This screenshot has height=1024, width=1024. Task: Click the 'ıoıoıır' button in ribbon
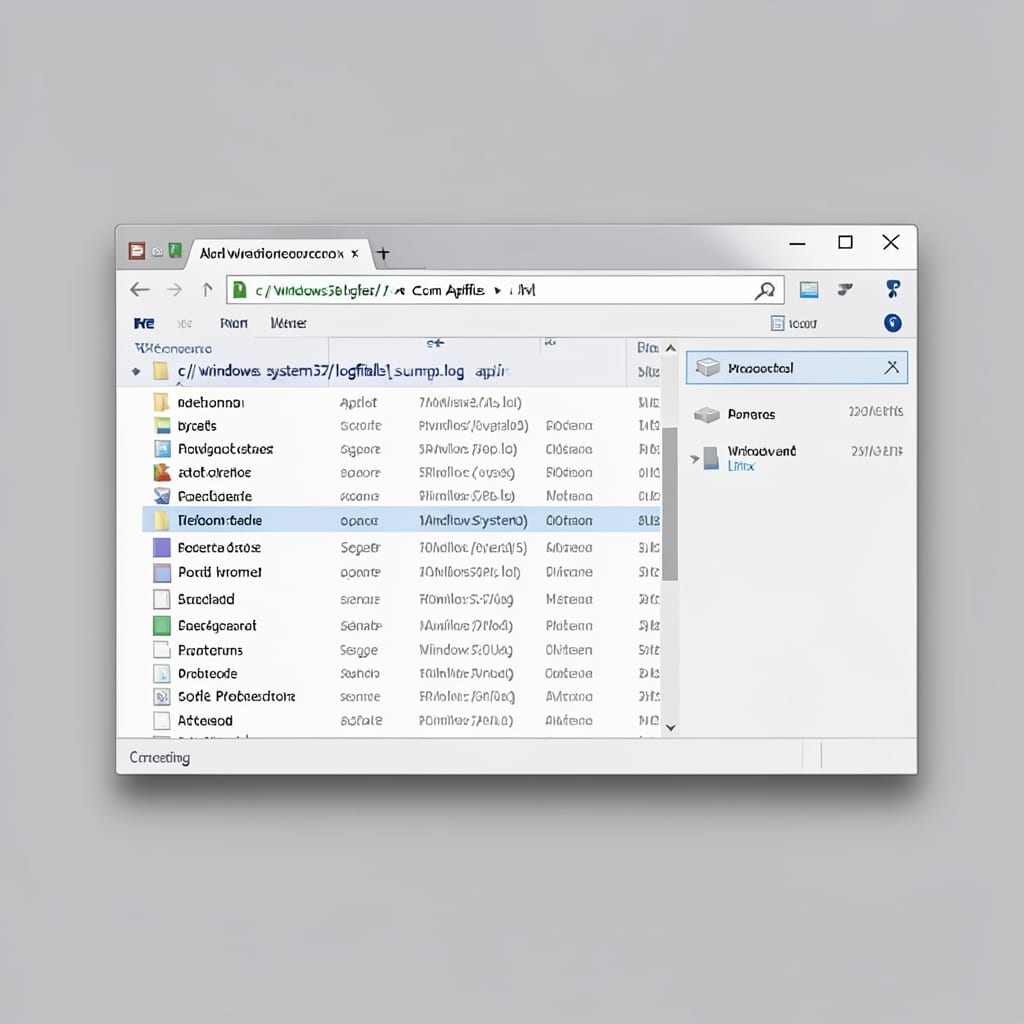(794, 323)
